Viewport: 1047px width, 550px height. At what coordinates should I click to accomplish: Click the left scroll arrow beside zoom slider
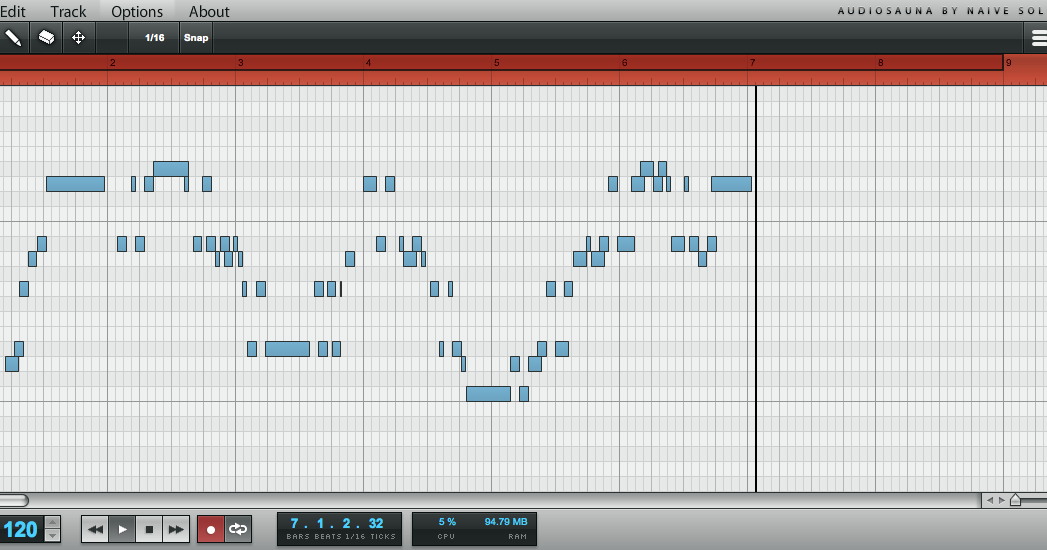pos(990,500)
